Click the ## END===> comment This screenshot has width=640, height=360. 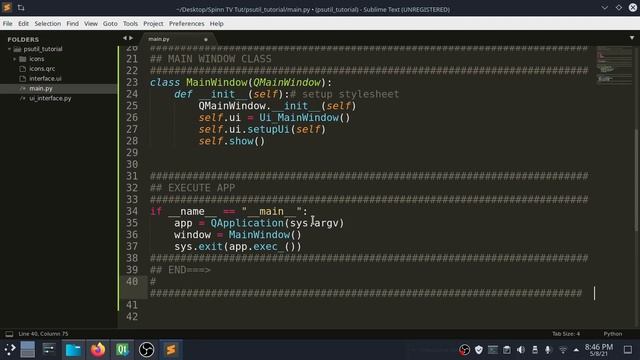click(180, 270)
